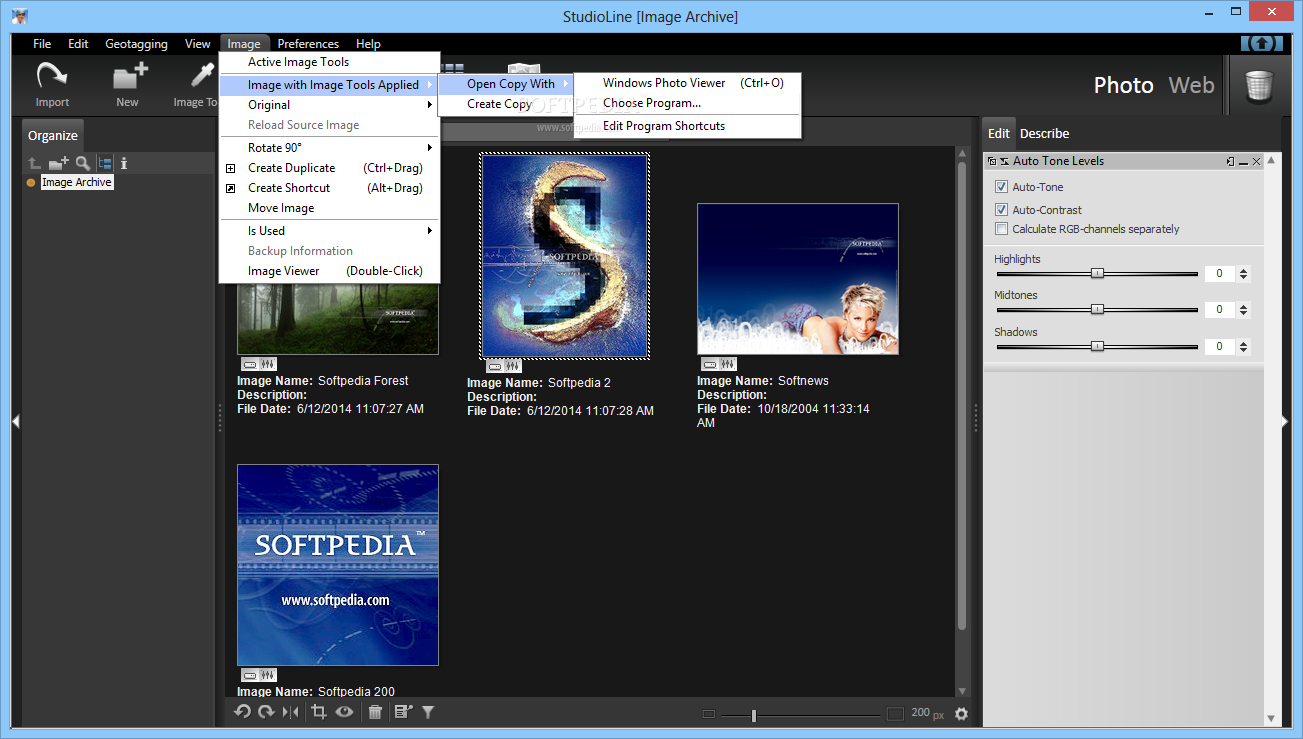1303x739 pixels.
Task: Click the Midtones slider handle
Action: tap(1097, 309)
